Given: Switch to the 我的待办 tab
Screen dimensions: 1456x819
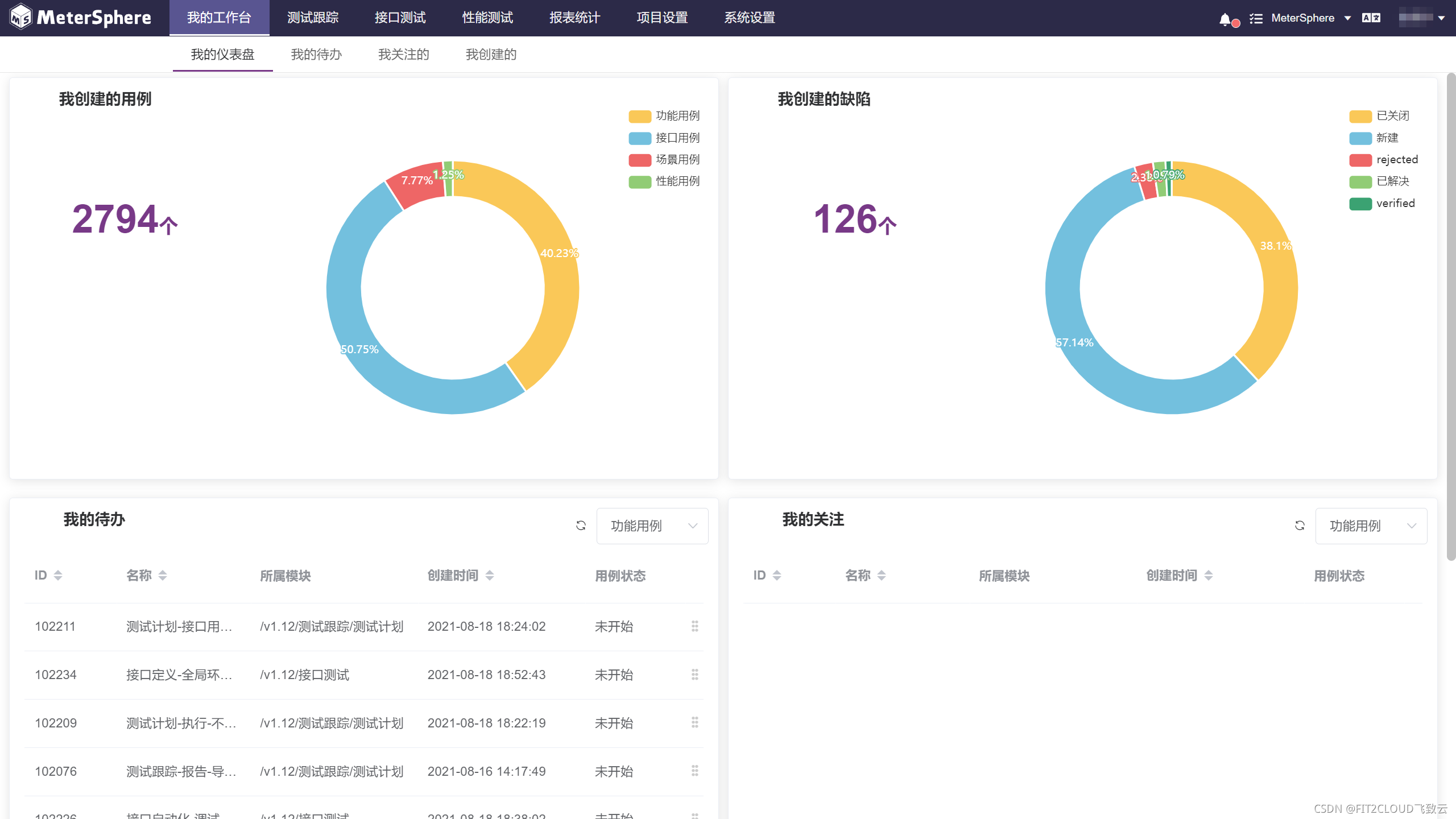Looking at the screenshot, I should point(316,55).
